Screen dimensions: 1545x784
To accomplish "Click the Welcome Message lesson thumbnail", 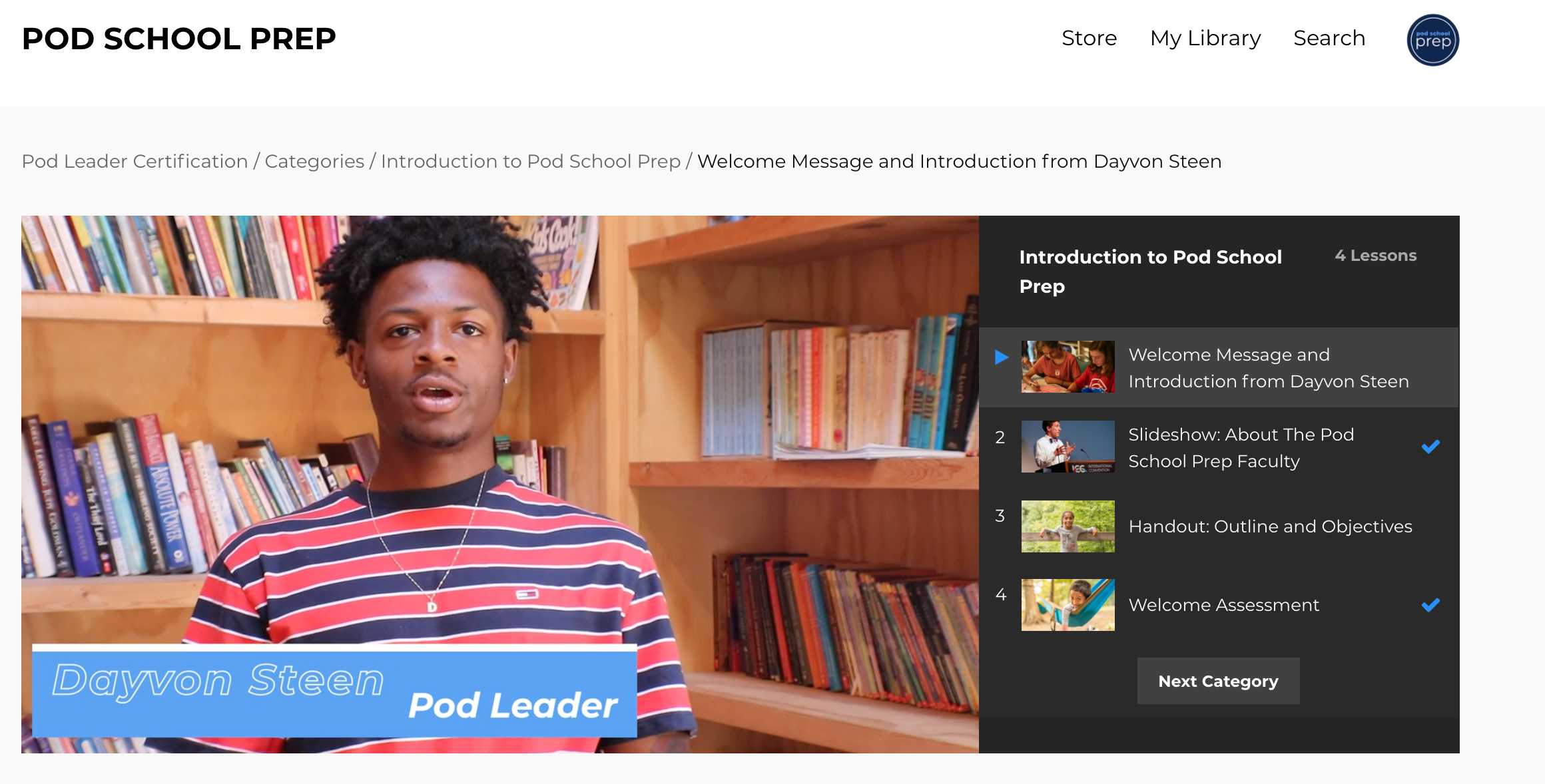I will (1068, 367).
